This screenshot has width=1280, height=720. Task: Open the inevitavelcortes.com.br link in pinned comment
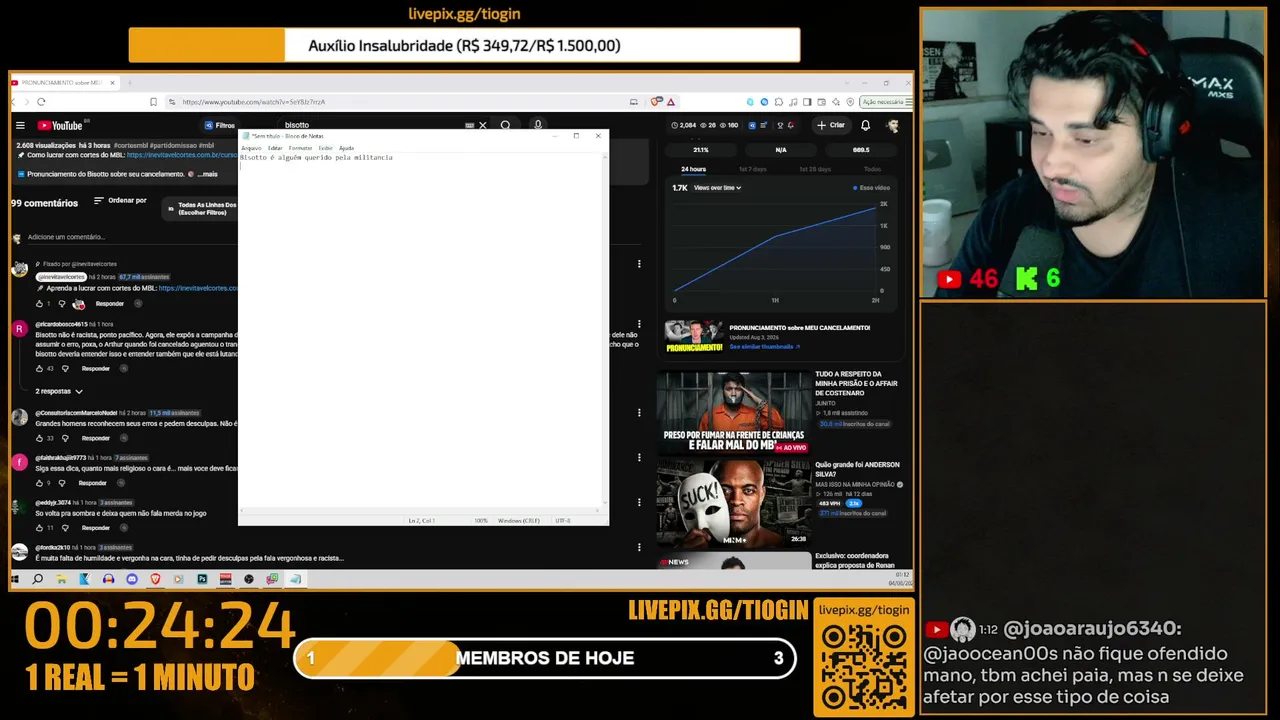point(198,288)
